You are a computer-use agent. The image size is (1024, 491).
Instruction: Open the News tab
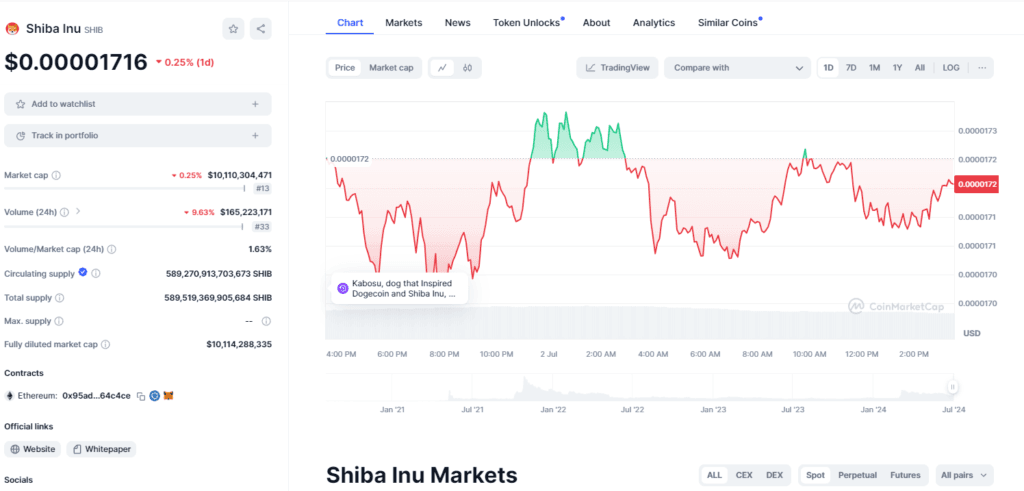click(457, 23)
